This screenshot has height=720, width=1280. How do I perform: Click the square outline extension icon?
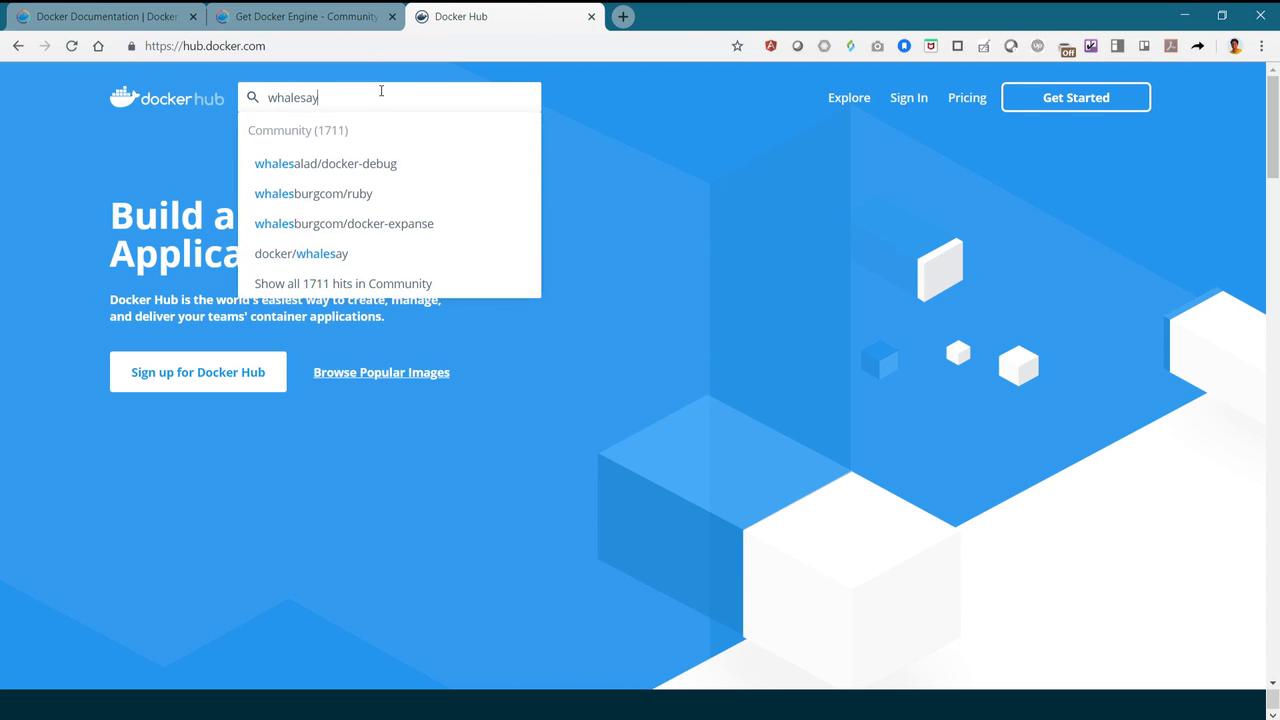pyautogui.click(x=957, y=46)
